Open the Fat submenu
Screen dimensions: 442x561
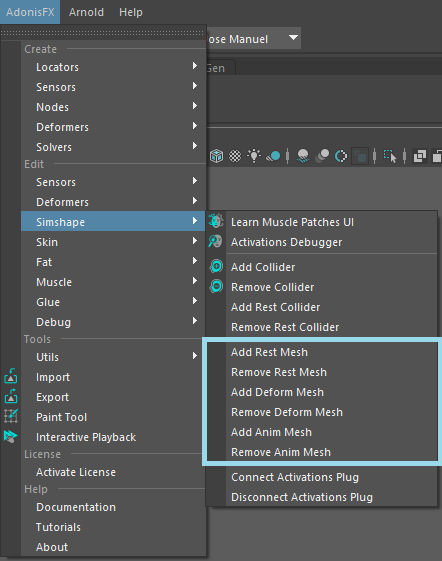coord(113,262)
